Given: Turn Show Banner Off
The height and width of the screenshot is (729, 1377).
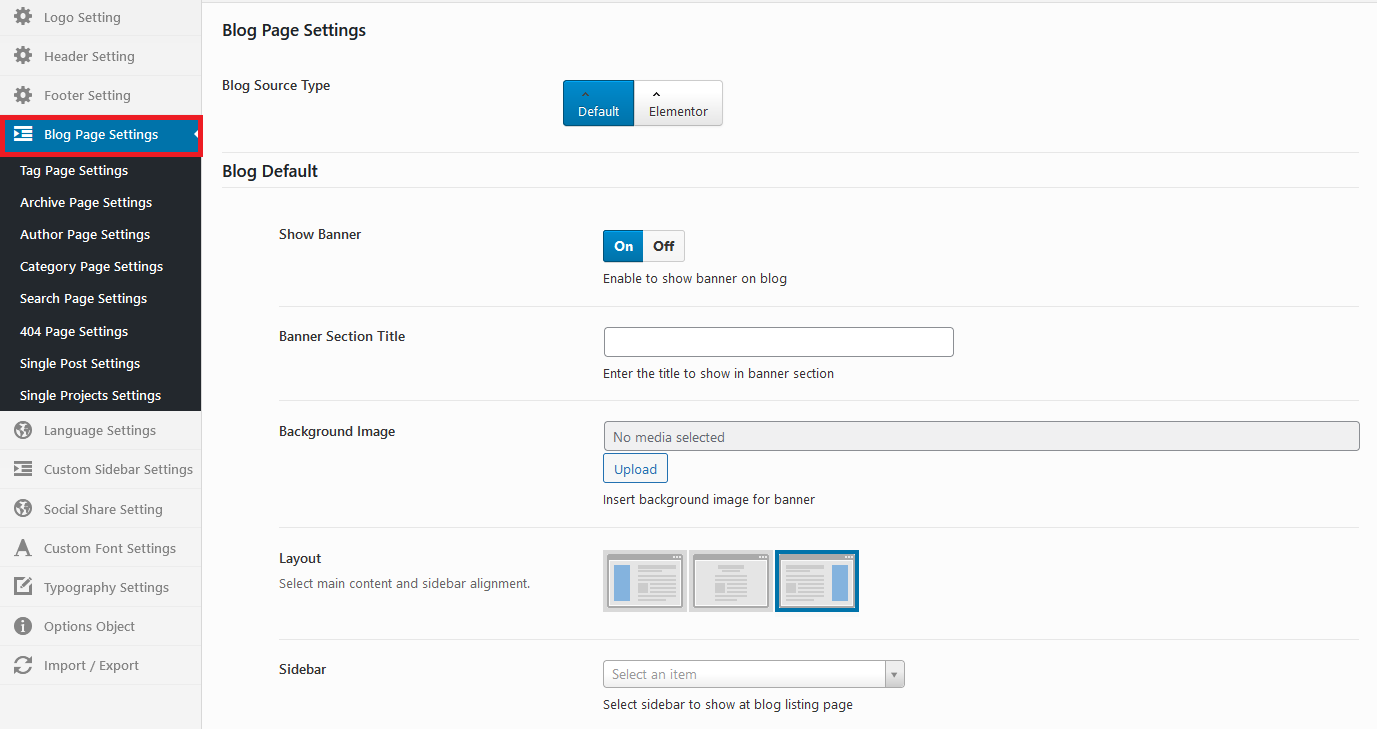Looking at the screenshot, I should [663, 245].
